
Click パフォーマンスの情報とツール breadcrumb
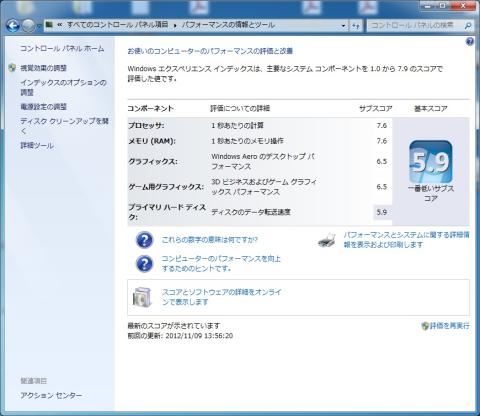pyautogui.click(x=228, y=25)
